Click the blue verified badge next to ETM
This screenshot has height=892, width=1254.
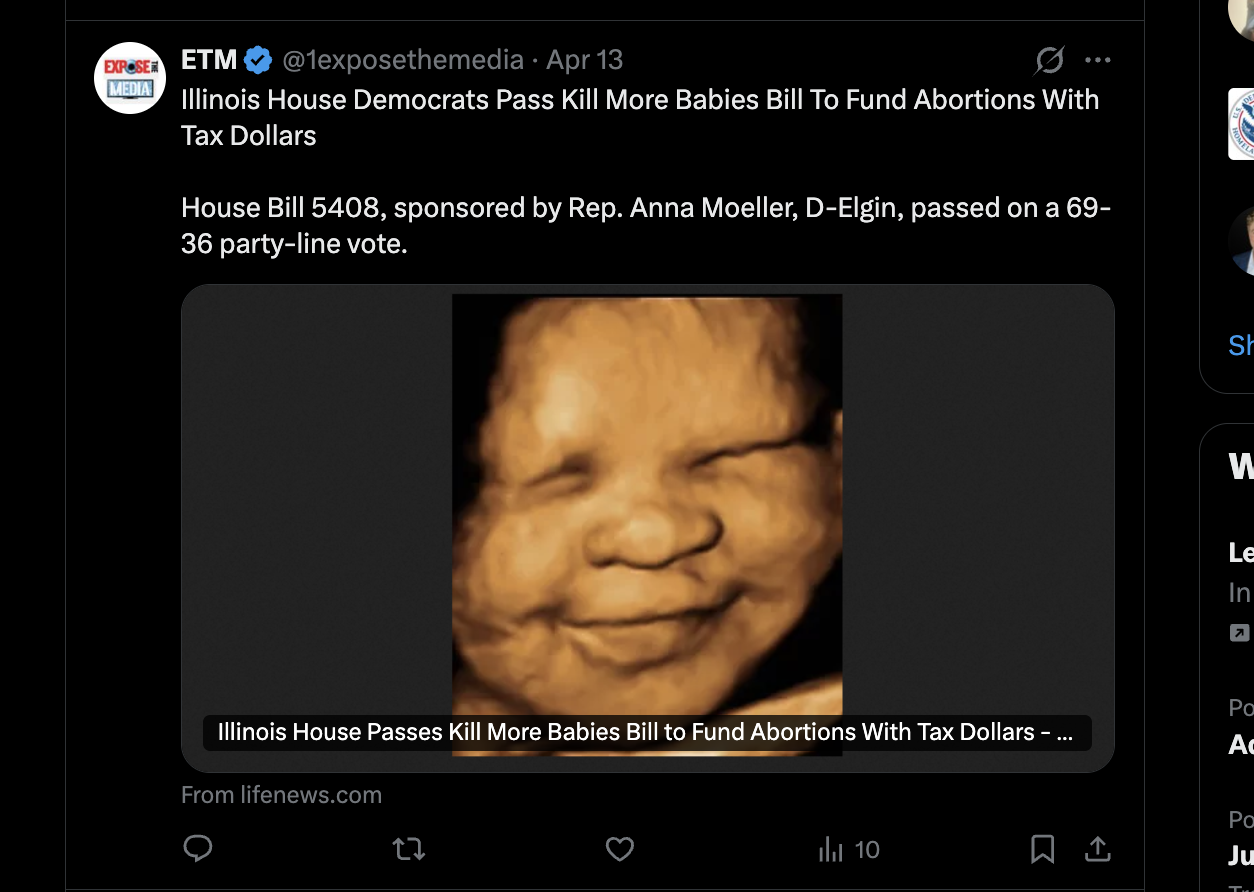click(x=258, y=60)
